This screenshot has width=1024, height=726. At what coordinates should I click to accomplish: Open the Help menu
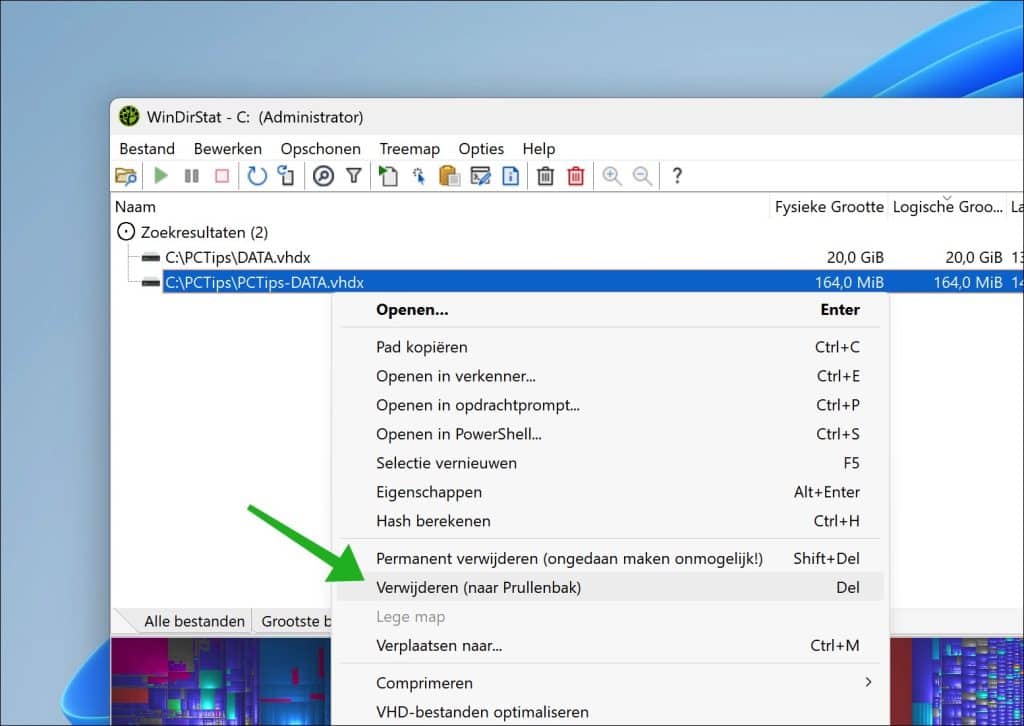tap(539, 149)
